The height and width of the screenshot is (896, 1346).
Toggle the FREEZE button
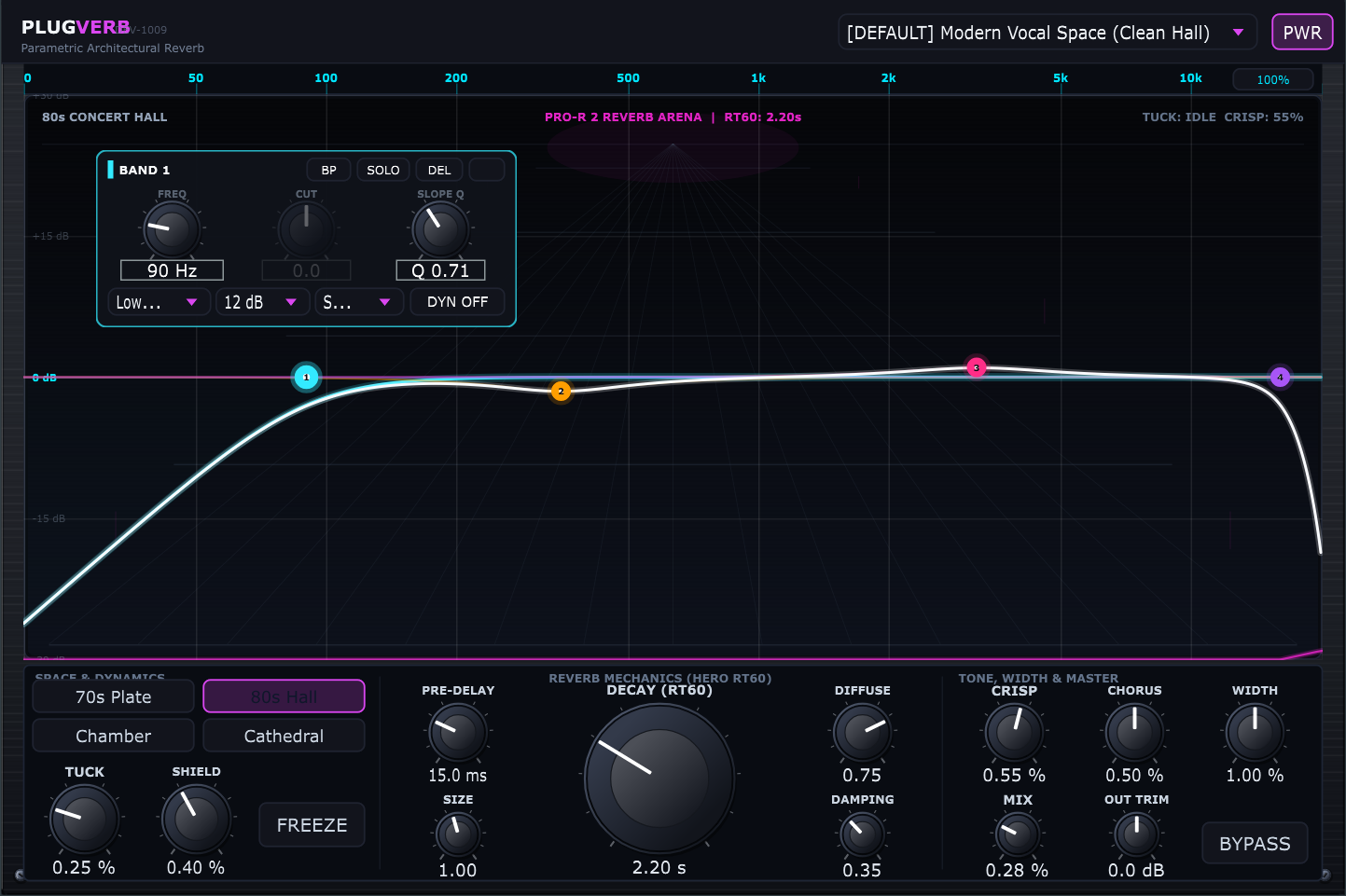point(312,825)
